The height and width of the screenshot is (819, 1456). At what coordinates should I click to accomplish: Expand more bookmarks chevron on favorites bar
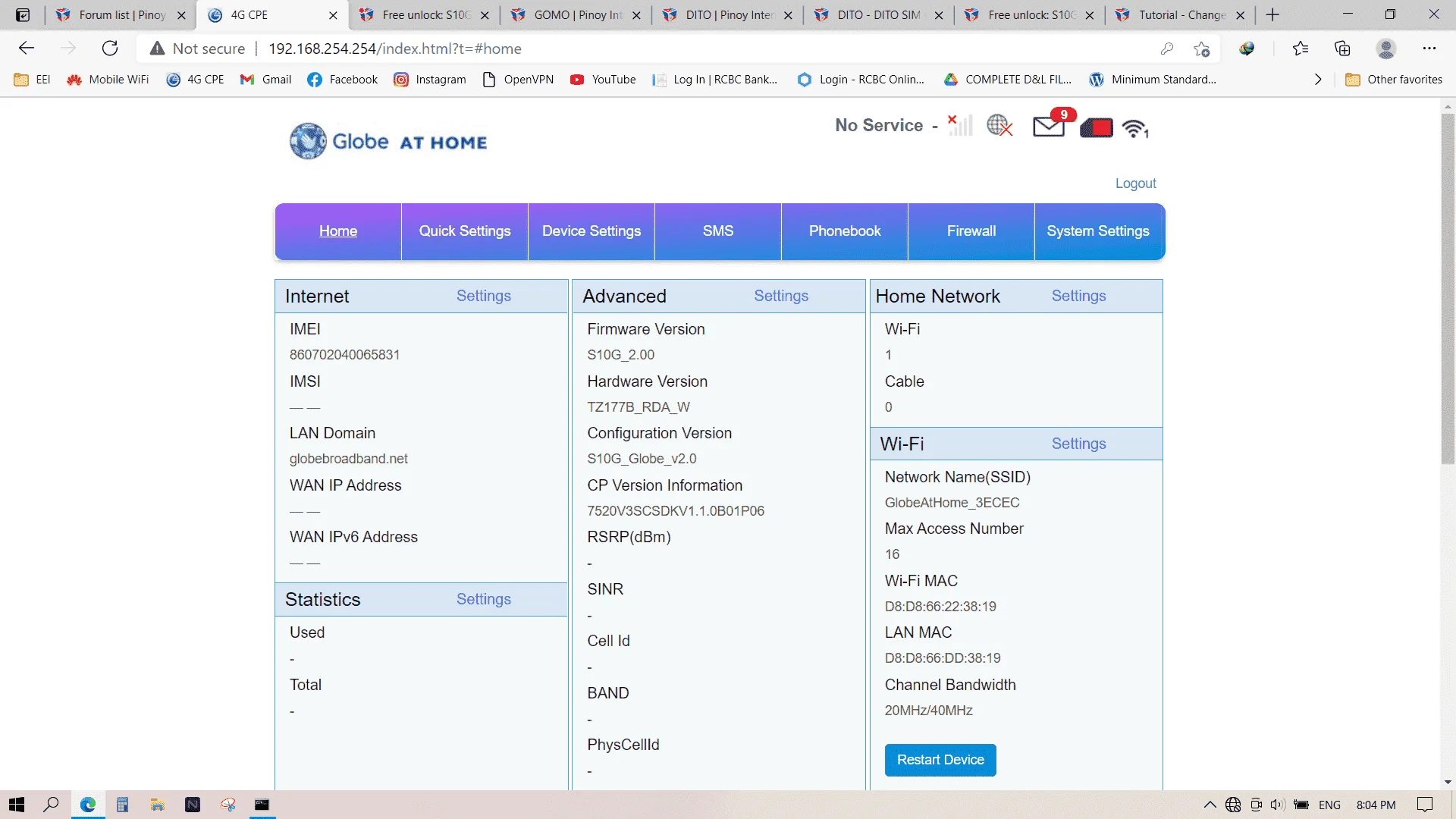[1318, 79]
